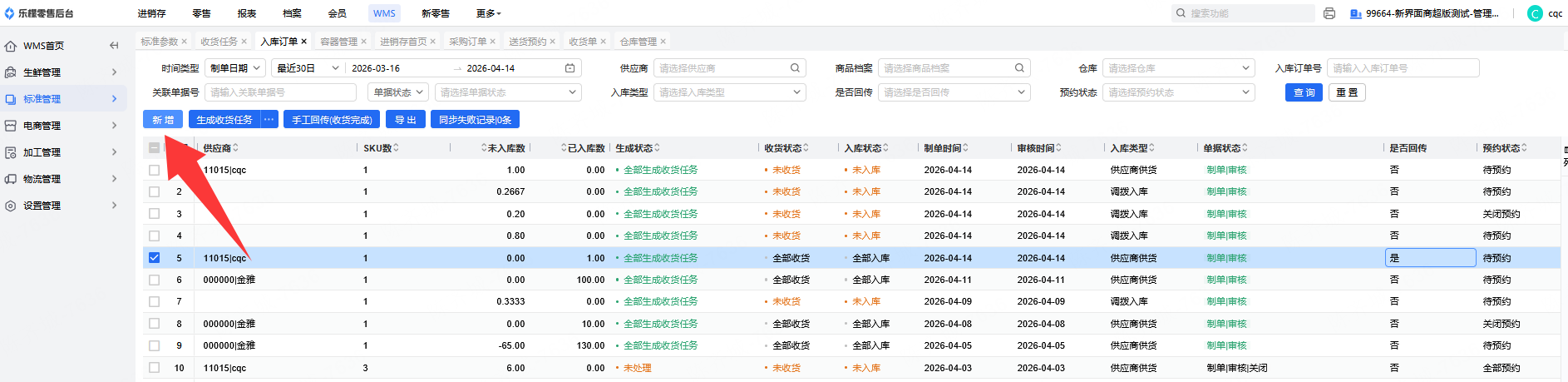Expand the 入库类型 dropdown
This screenshot has height=382, width=1568.
(729, 92)
